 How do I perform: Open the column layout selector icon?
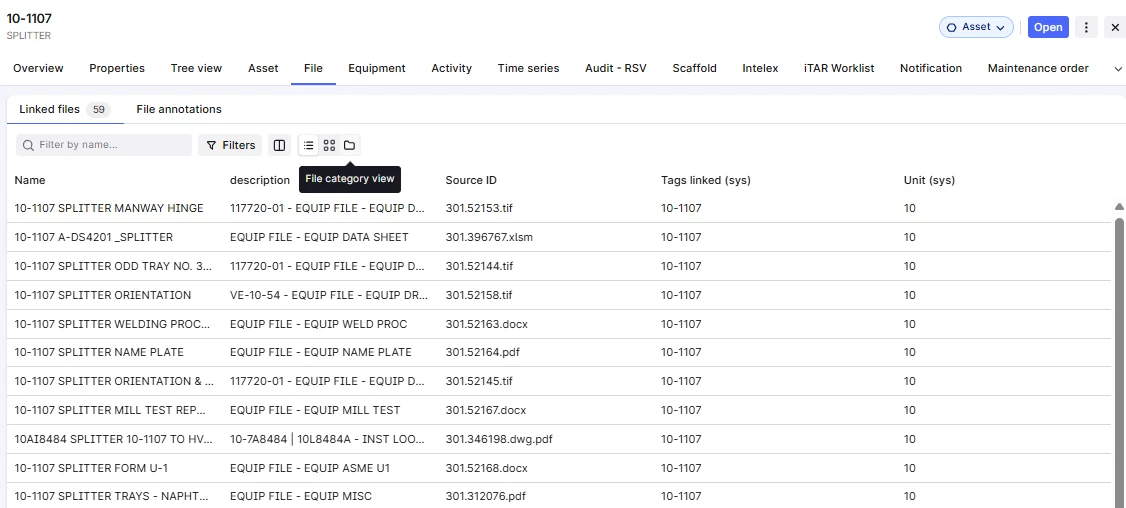pos(279,146)
